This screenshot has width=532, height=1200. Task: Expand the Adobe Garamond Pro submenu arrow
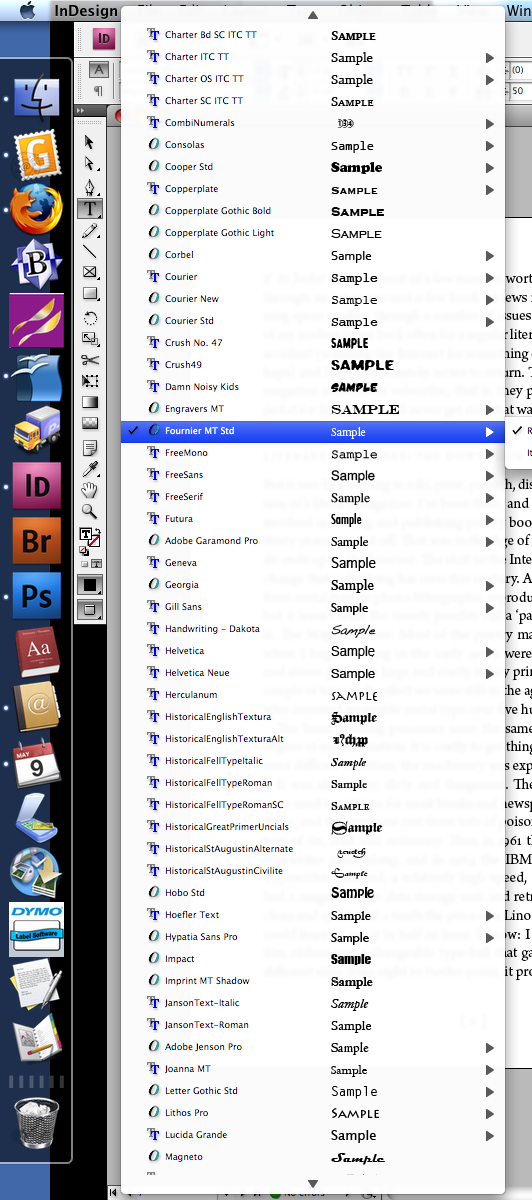point(490,541)
